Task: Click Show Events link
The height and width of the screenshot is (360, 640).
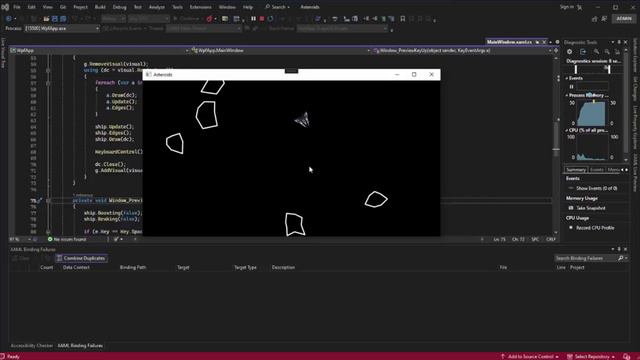Action: 596,188
